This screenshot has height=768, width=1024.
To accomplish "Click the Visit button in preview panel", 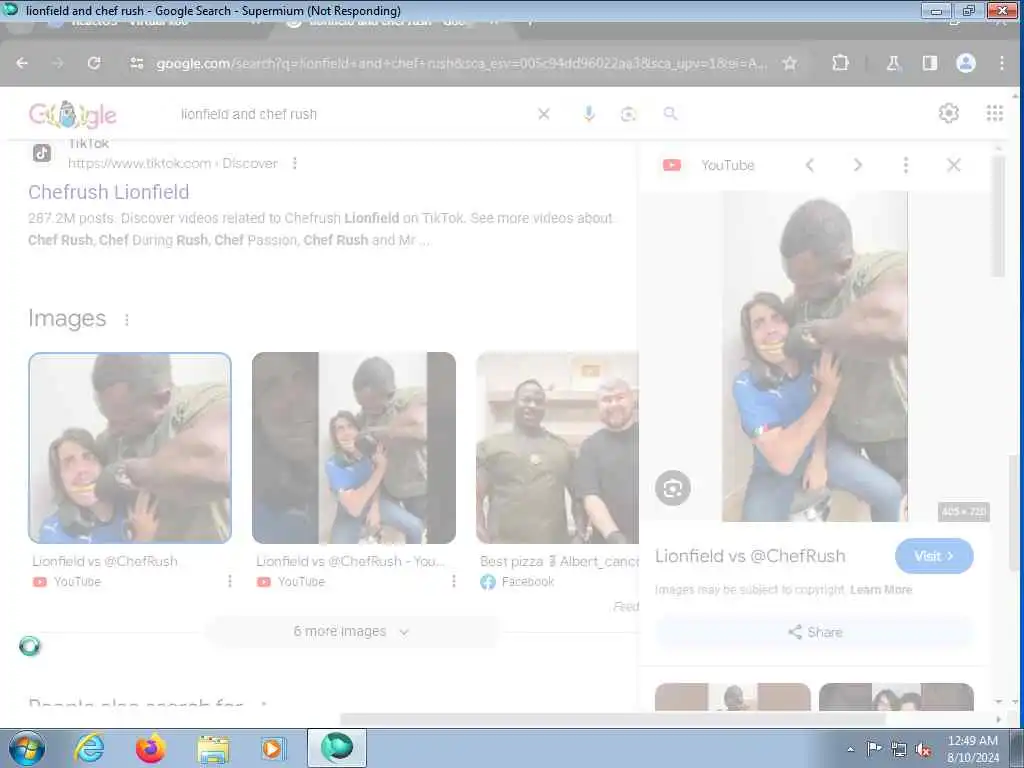I will [934, 556].
